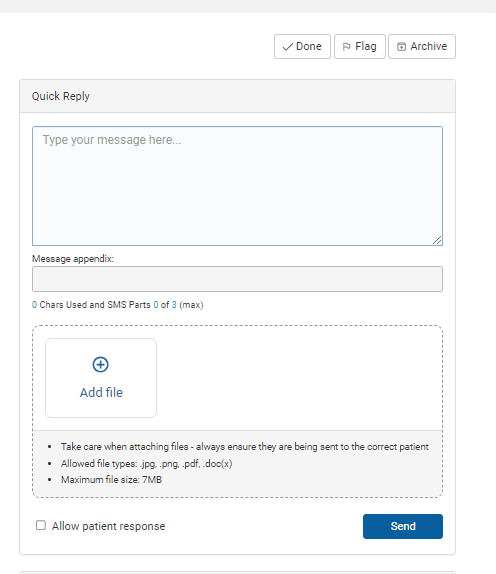Click the checkmark icon beside Done
The image size is (496, 574).
[x=288, y=47]
